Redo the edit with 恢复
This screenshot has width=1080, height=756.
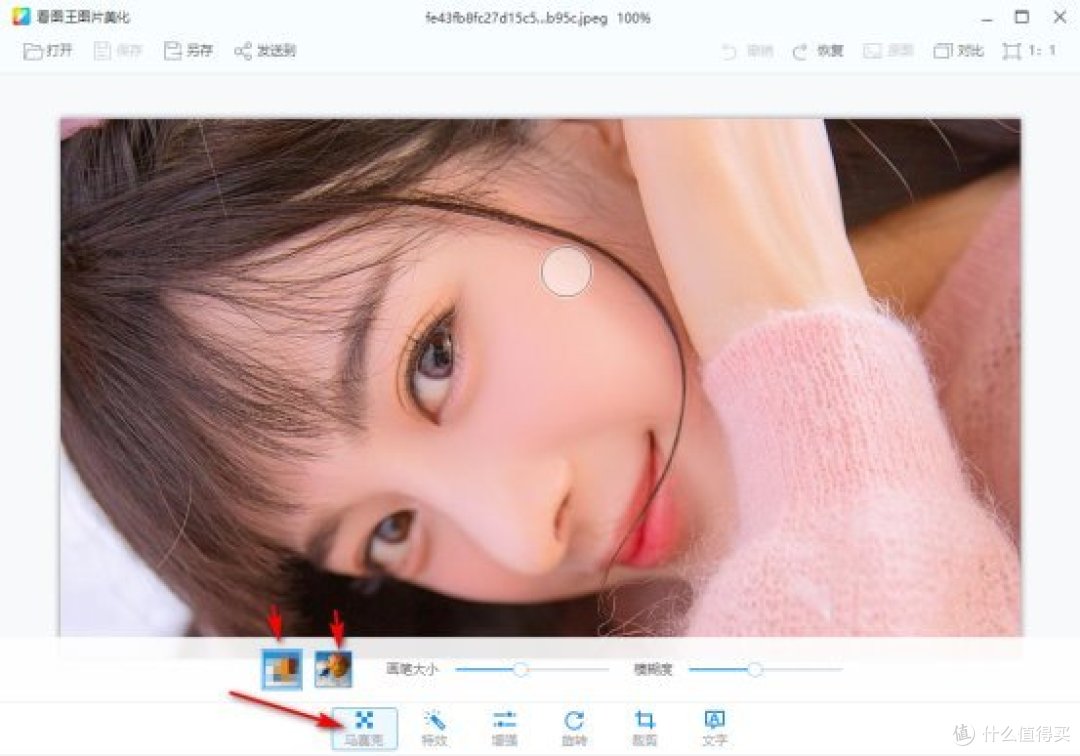click(818, 51)
